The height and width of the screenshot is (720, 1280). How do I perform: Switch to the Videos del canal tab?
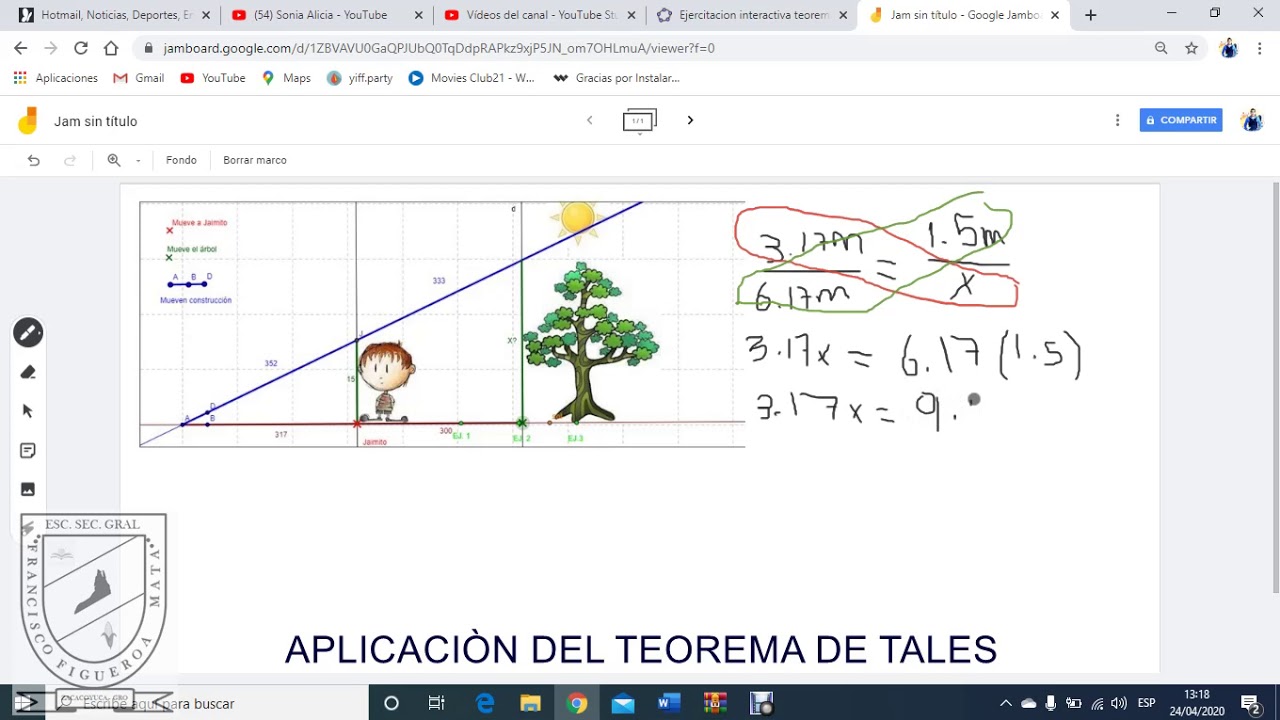538,15
